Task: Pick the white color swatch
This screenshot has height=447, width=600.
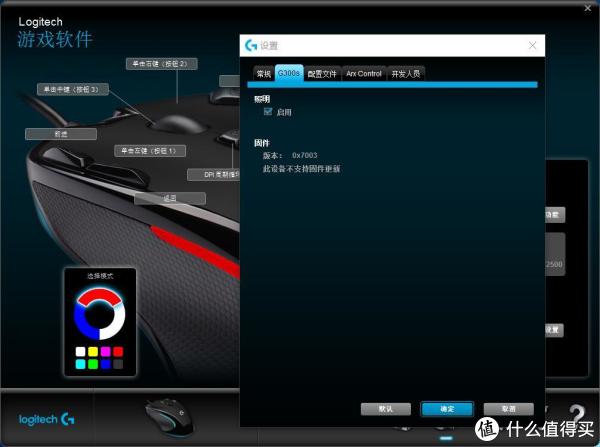Action: pyautogui.click(x=80, y=351)
